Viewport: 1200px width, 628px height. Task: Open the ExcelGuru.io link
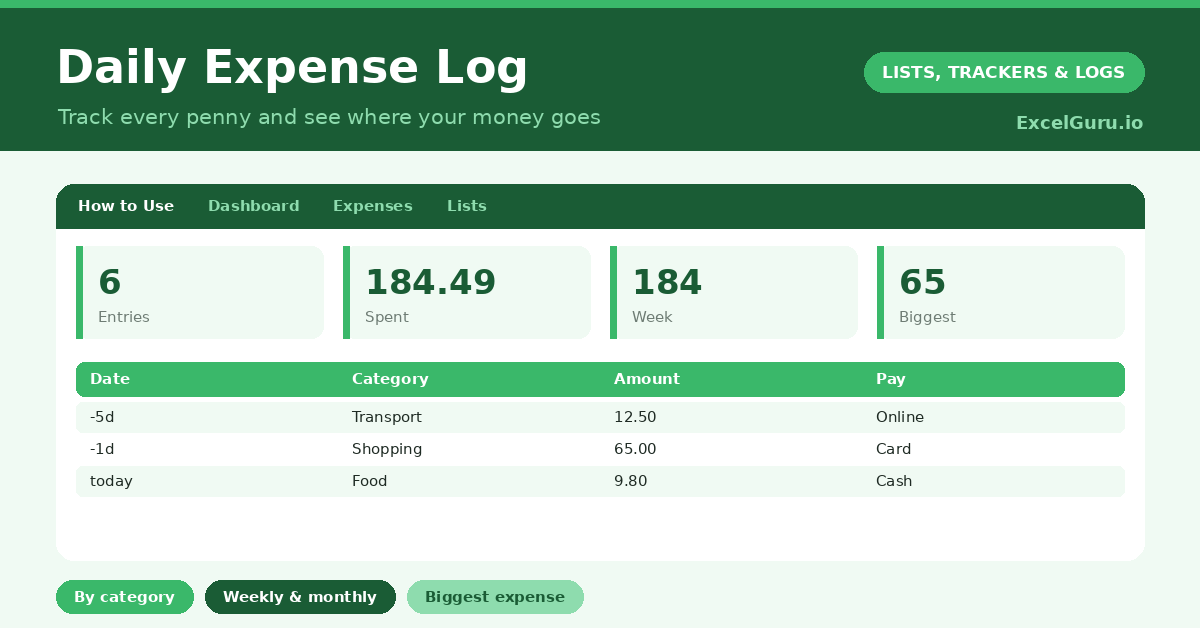1080,123
